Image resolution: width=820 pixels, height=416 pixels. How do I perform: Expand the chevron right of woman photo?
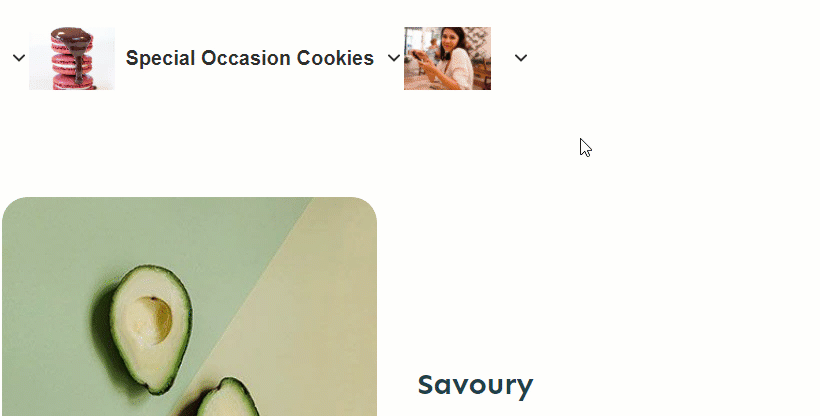(x=520, y=58)
